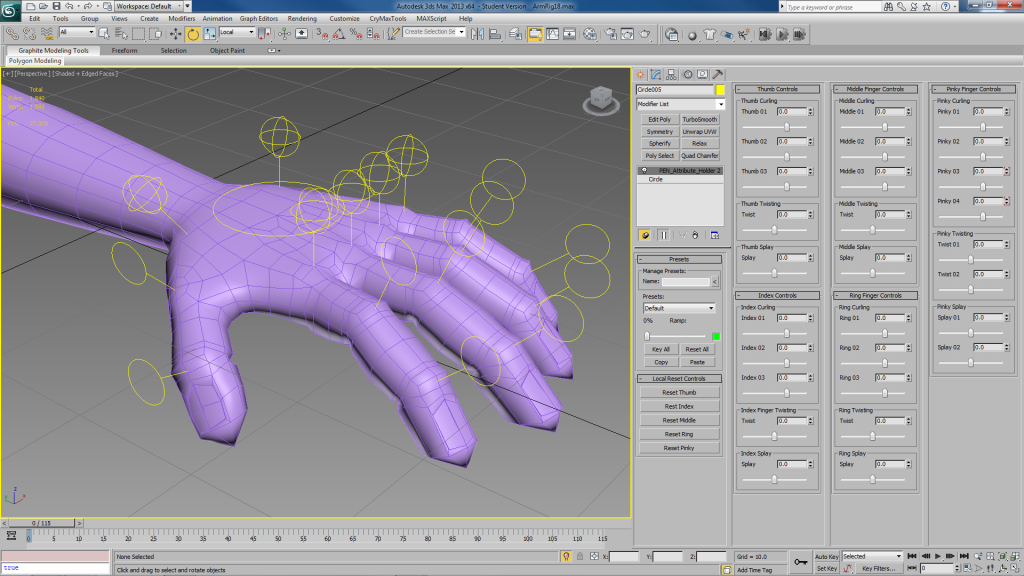The width and height of the screenshot is (1024, 576).
Task: Open the Workspace: Default dropdown
Action: (147, 6)
